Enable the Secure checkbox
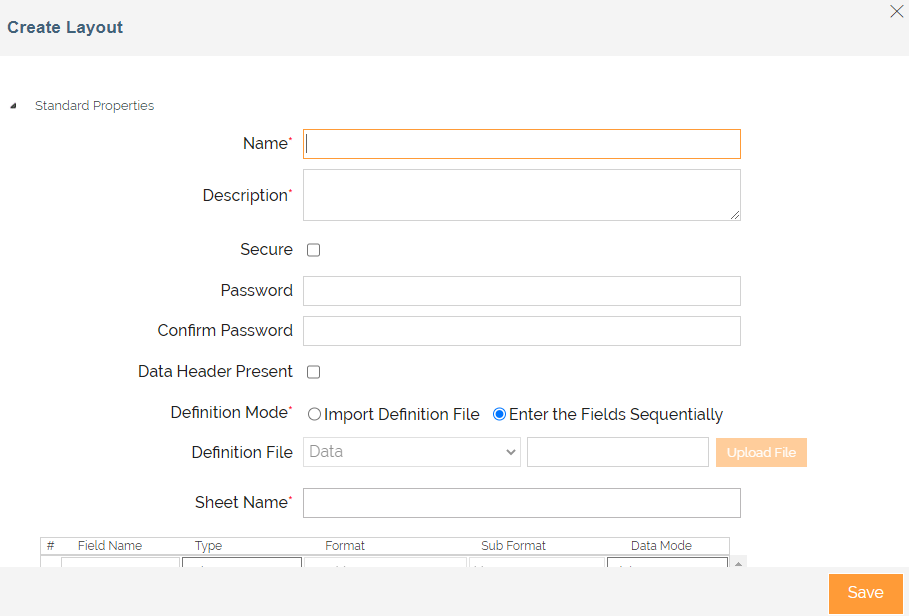The height and width of the screenshot is (616, 909). click(313, 250)
